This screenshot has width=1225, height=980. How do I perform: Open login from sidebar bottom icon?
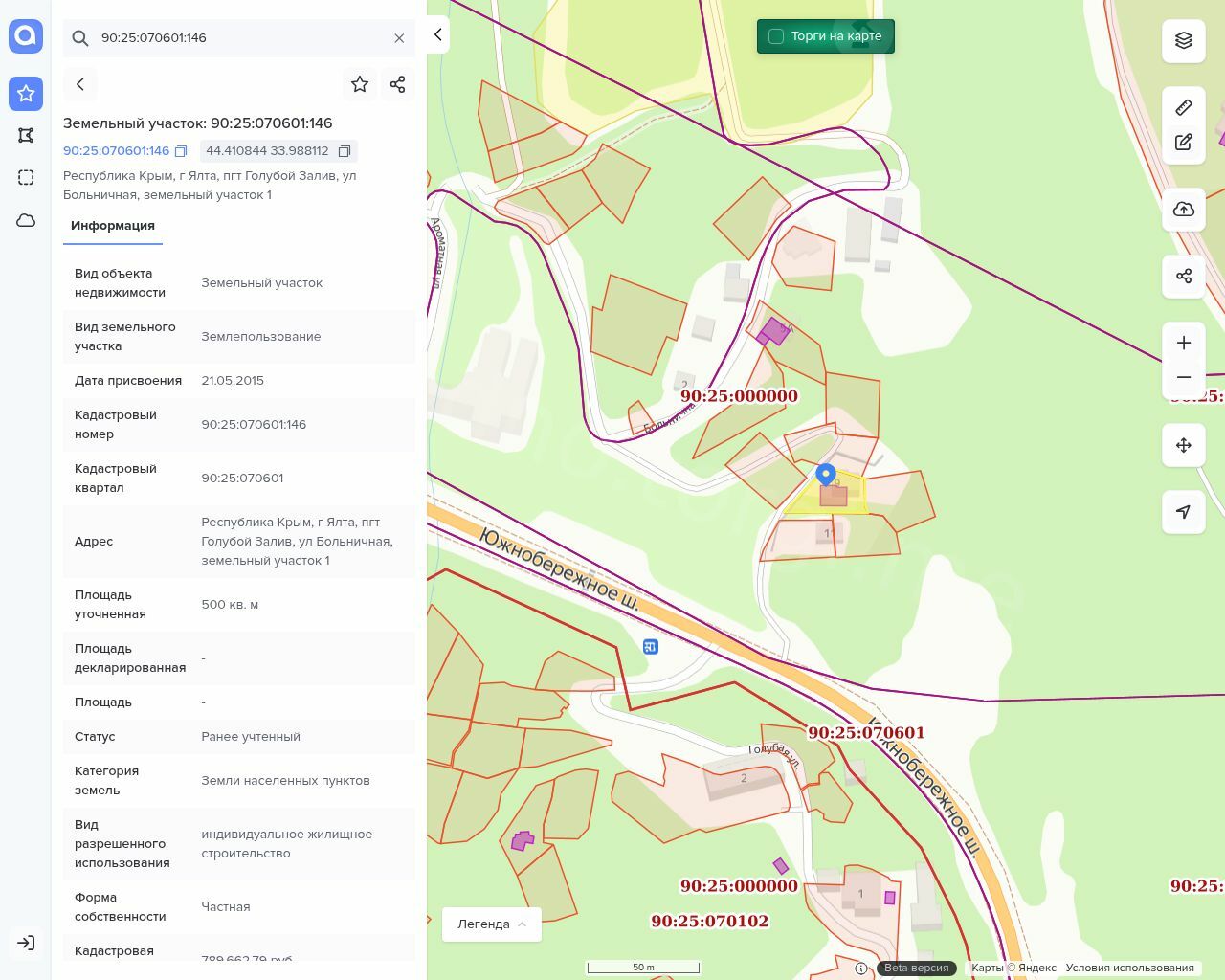click(x=26, y=943)
